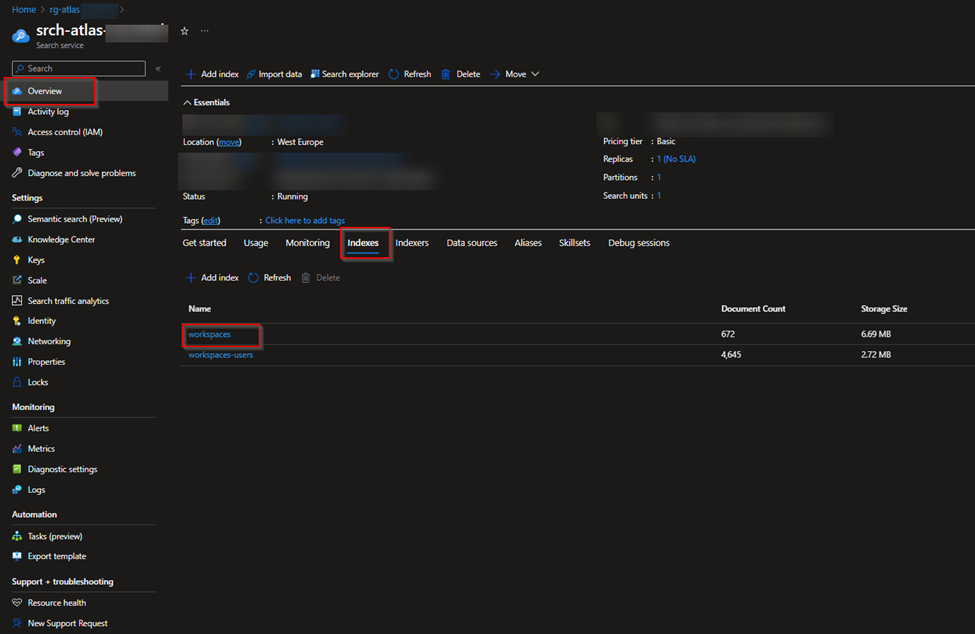975x634 pixels.
Task: Open the more options ellipsis menu
Action: pyautogui.click(x=205, y=32)
